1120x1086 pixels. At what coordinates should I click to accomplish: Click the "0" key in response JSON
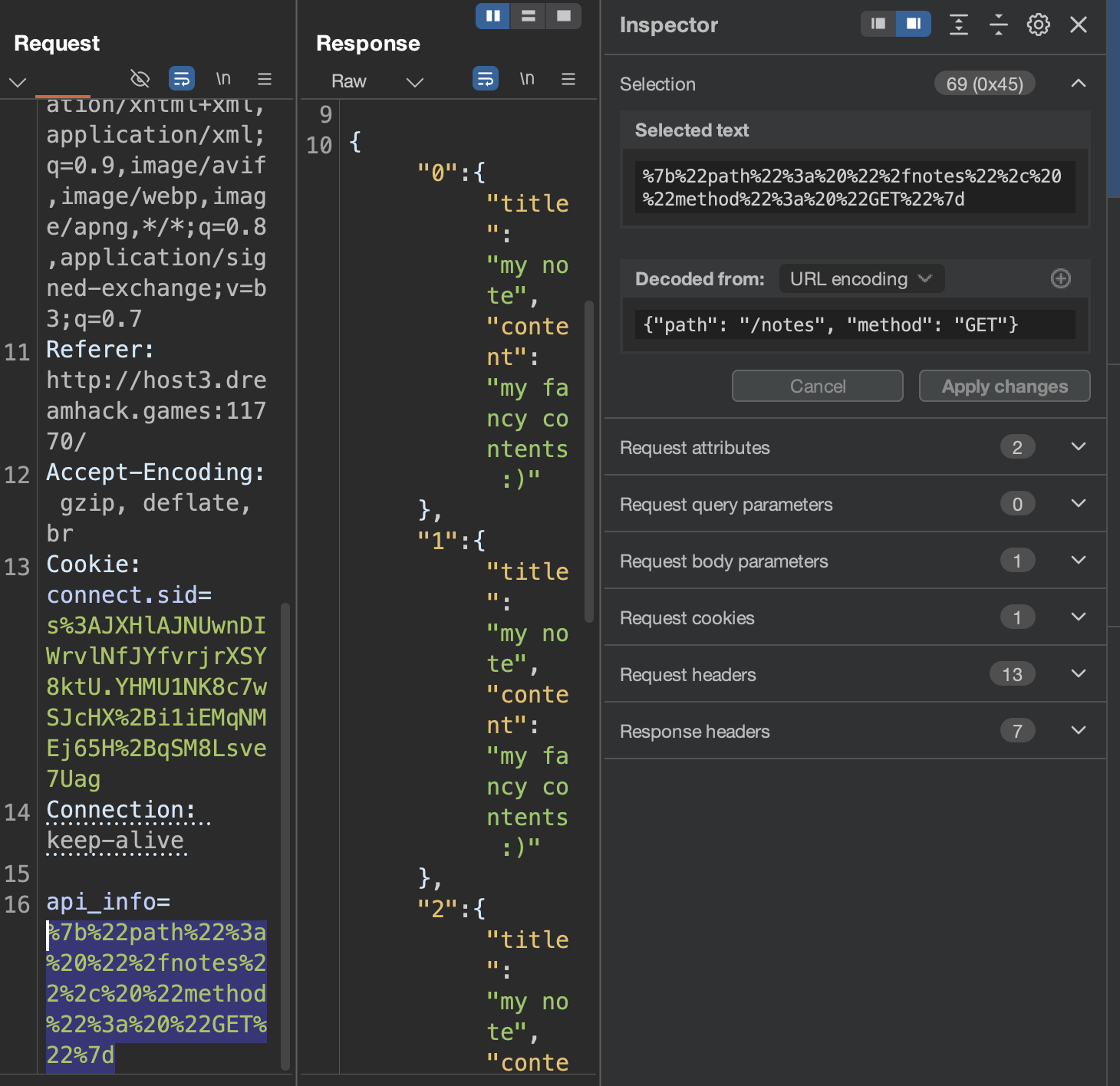[x=438, y=173]
